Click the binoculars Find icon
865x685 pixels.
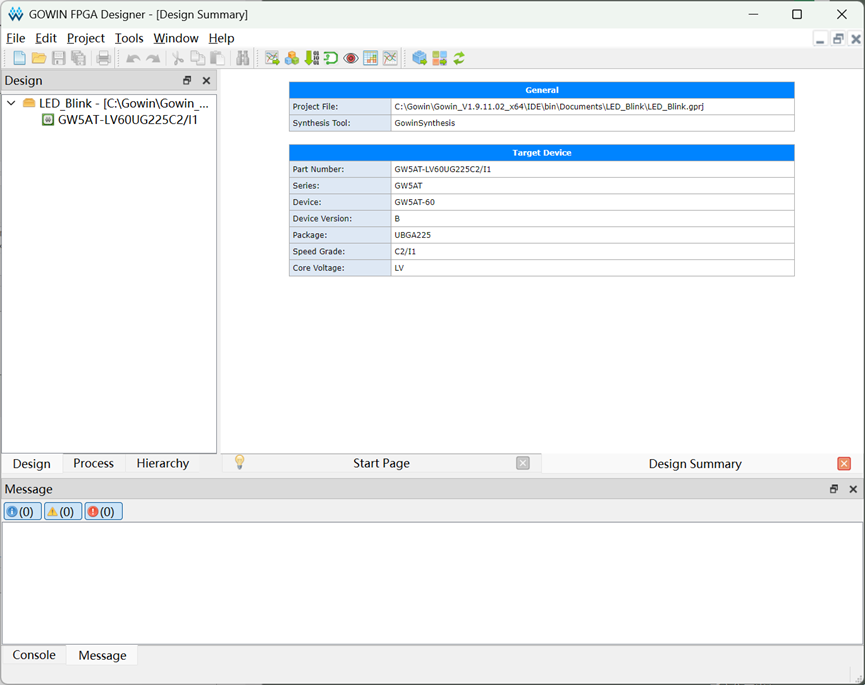click(x=243, y=58)
